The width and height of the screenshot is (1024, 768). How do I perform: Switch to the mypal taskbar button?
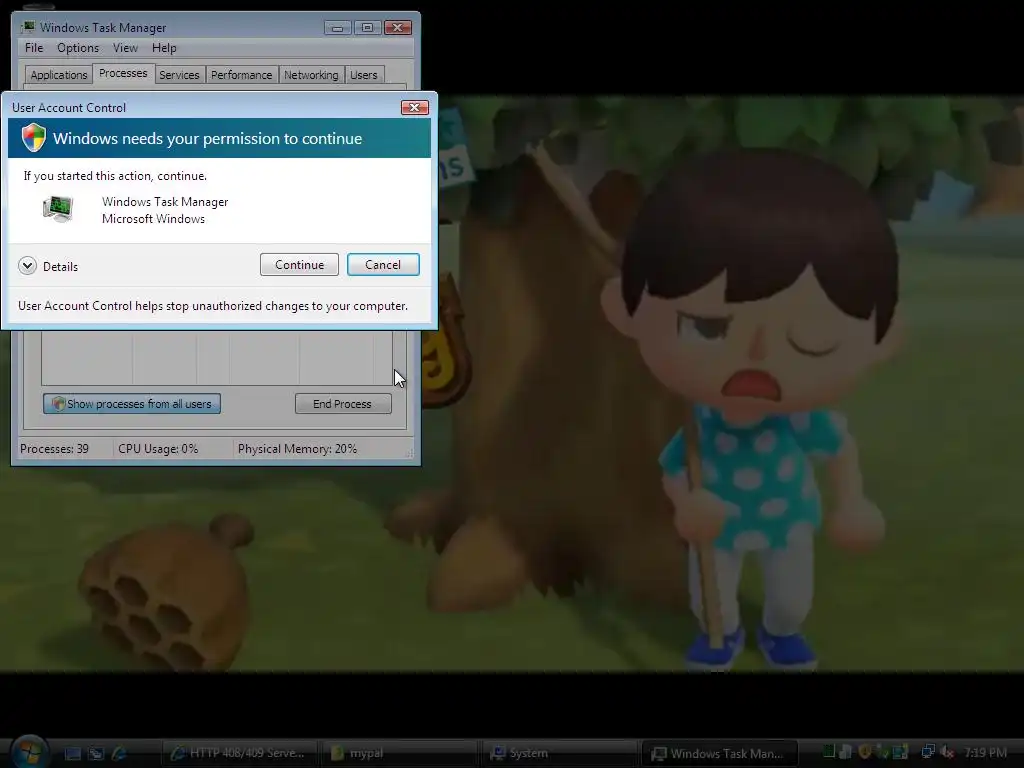(400, 753)
